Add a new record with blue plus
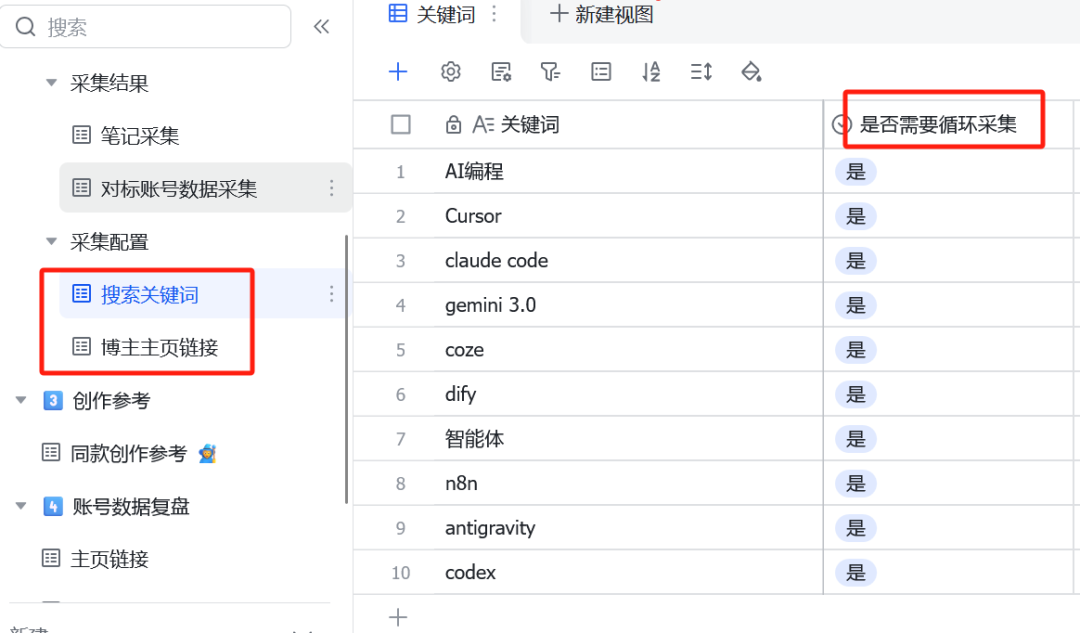This screenshot has height=633, width=1080. [x=398, y=72]
